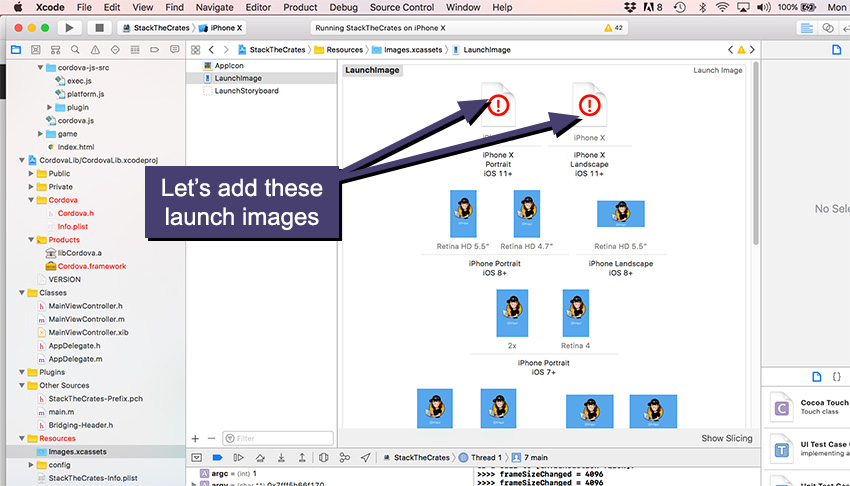Collapse the CordovaLib.xcodeproj project
The image size is (850, 486).
pos(22,160)
